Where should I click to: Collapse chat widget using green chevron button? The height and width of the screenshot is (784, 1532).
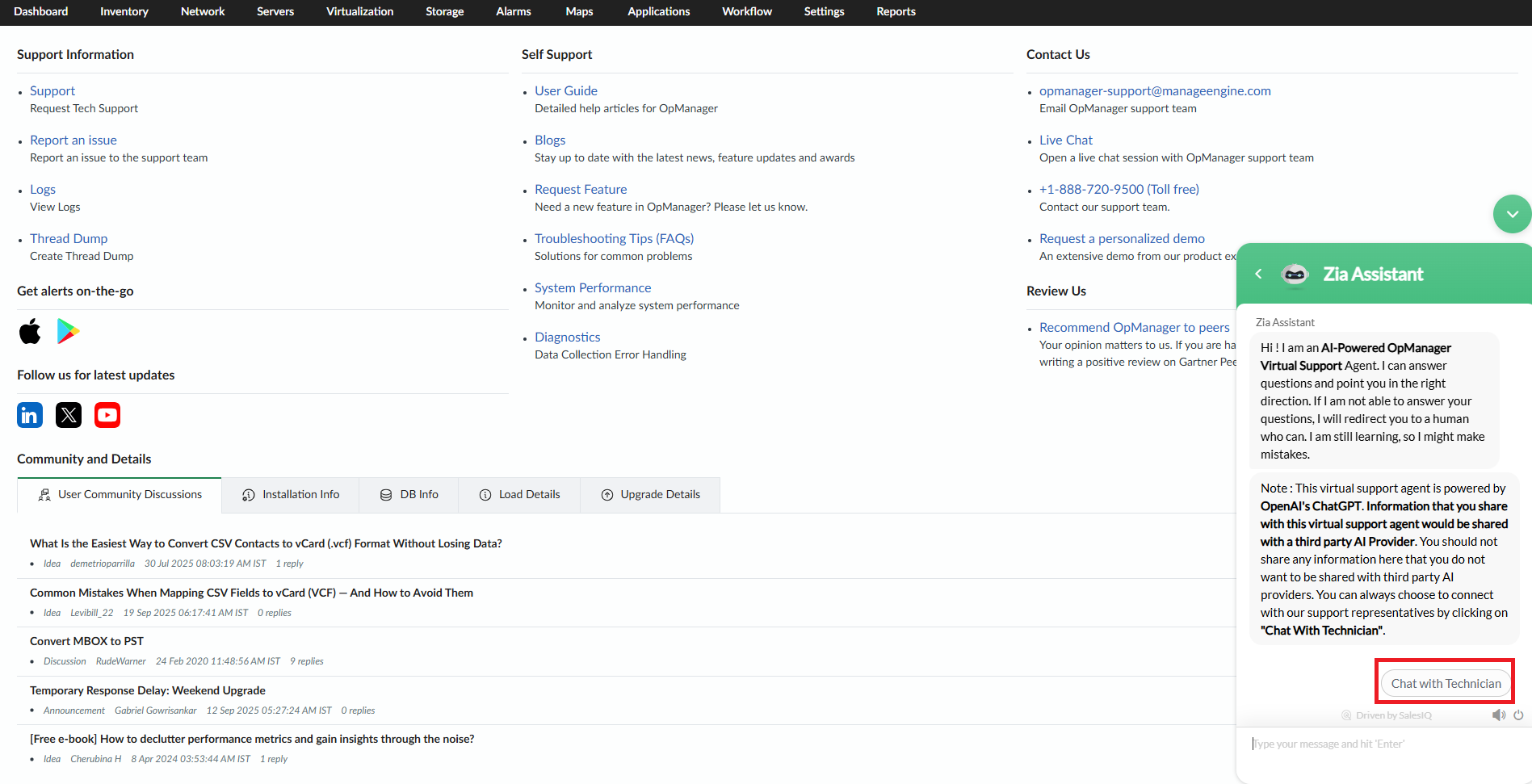1512,214
